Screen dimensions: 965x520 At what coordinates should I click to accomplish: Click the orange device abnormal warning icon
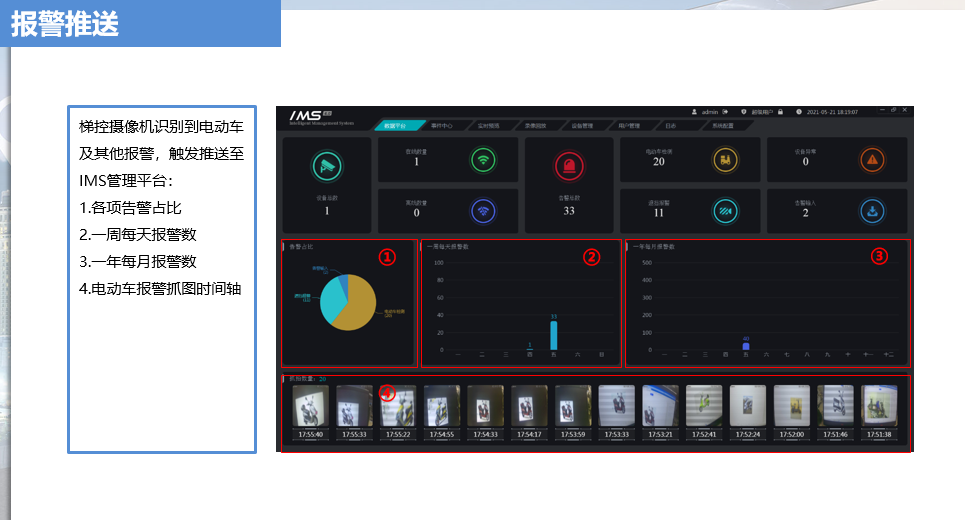[x=871, y=159]
